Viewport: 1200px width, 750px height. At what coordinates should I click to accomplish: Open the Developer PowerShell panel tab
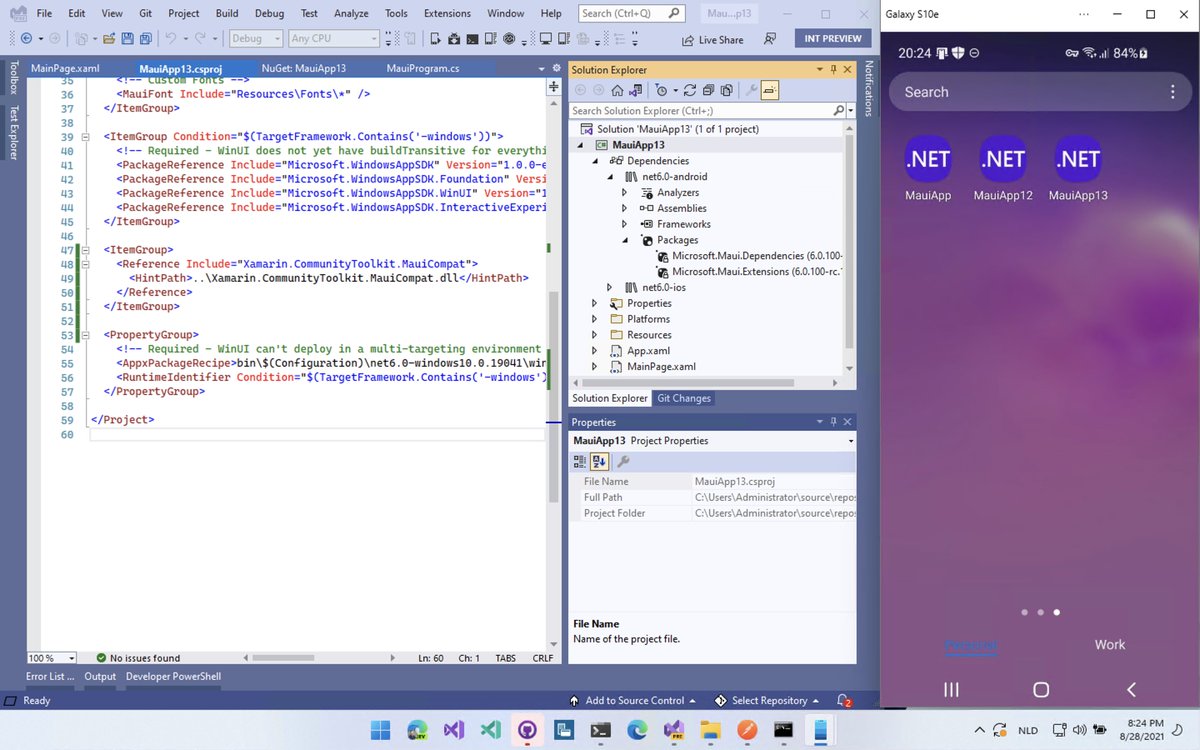[x=173, y=676]
